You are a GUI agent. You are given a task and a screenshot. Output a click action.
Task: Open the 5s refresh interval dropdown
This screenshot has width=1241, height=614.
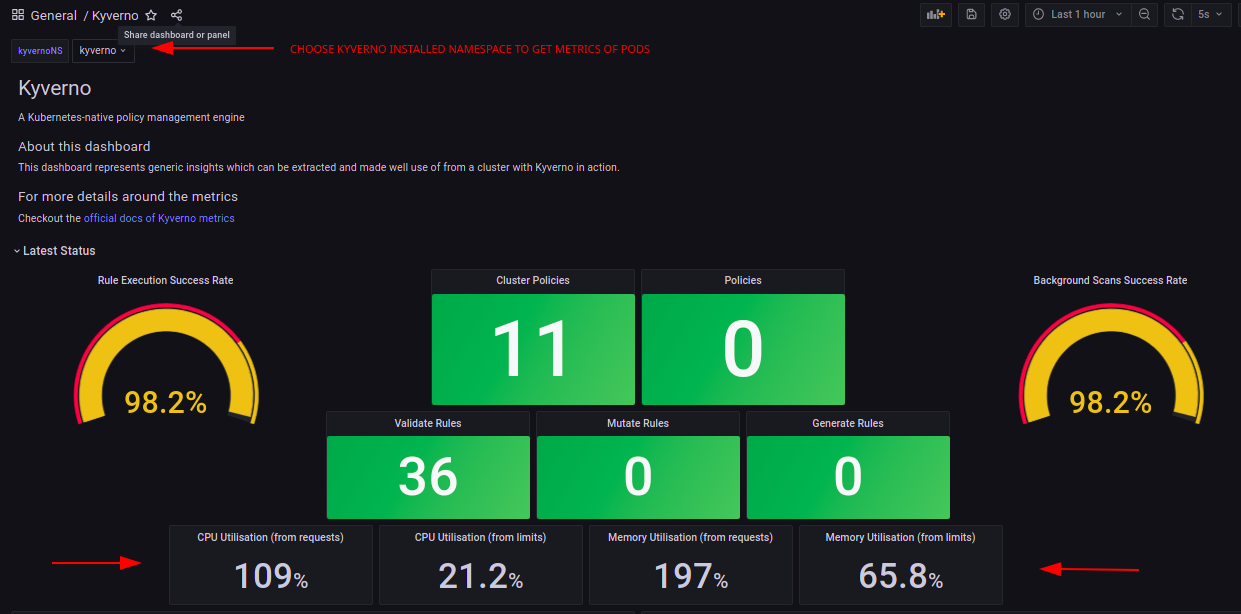[x=1210, y=14]
